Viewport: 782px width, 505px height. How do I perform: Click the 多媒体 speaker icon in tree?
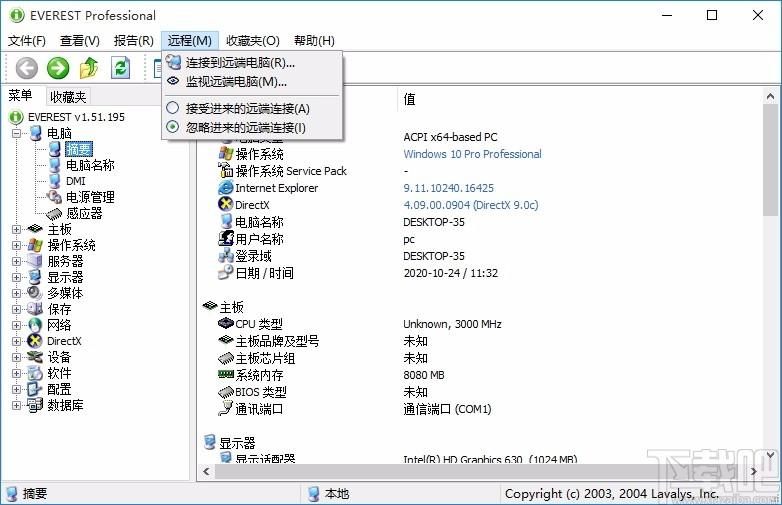(x=35, y=293)
